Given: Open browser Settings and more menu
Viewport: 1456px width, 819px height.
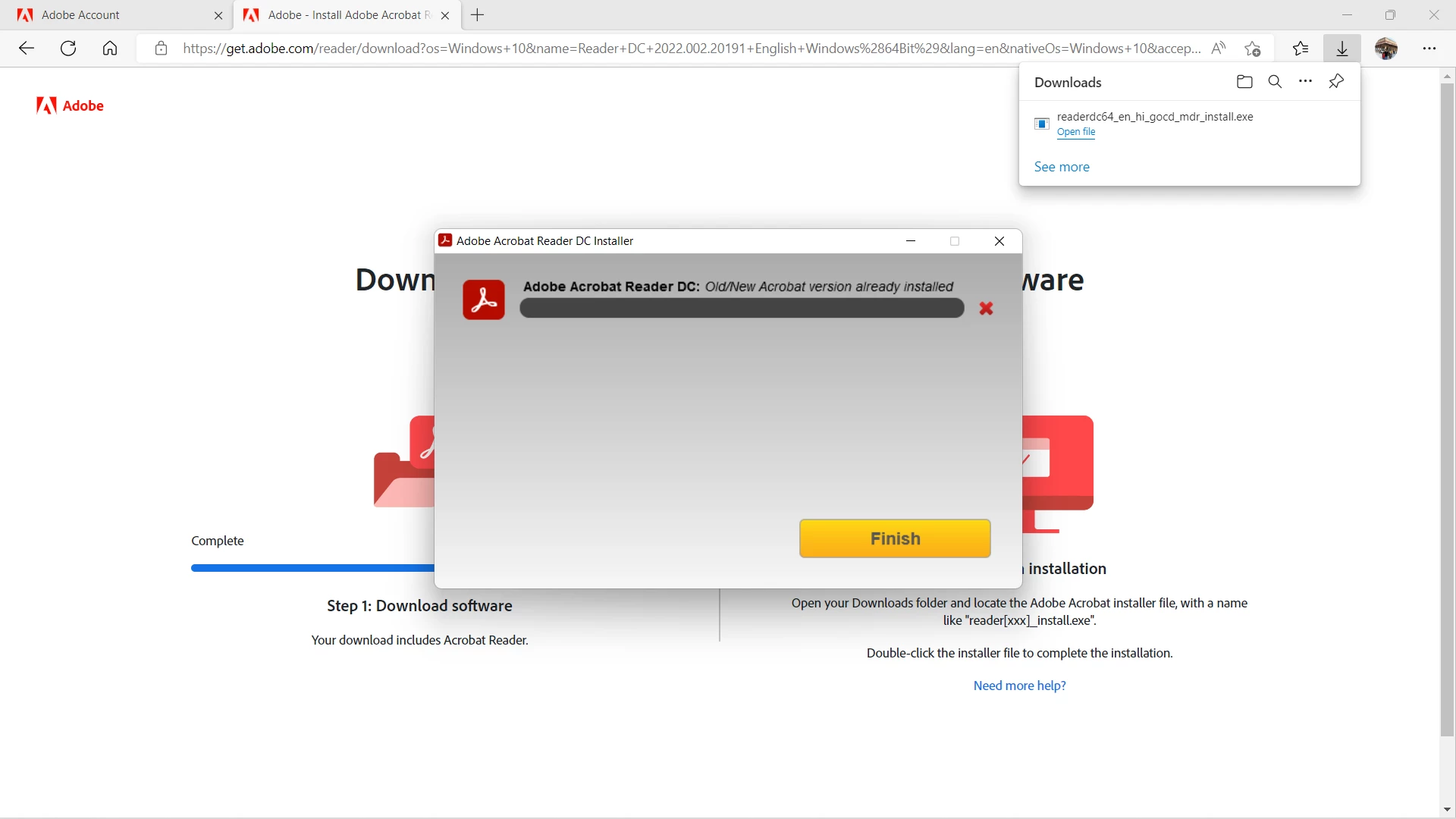Looking at the screenshot, I should click(x=1429, y=49).
